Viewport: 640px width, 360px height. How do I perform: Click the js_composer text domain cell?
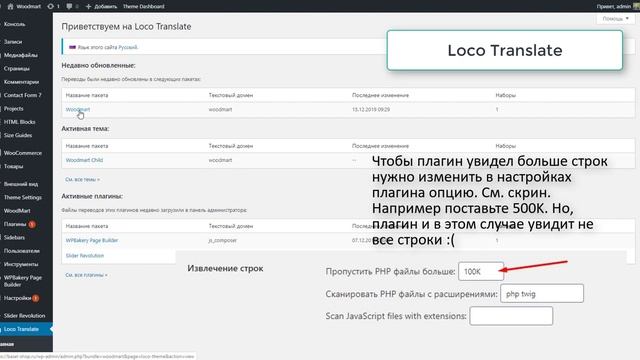click(222, 240)
